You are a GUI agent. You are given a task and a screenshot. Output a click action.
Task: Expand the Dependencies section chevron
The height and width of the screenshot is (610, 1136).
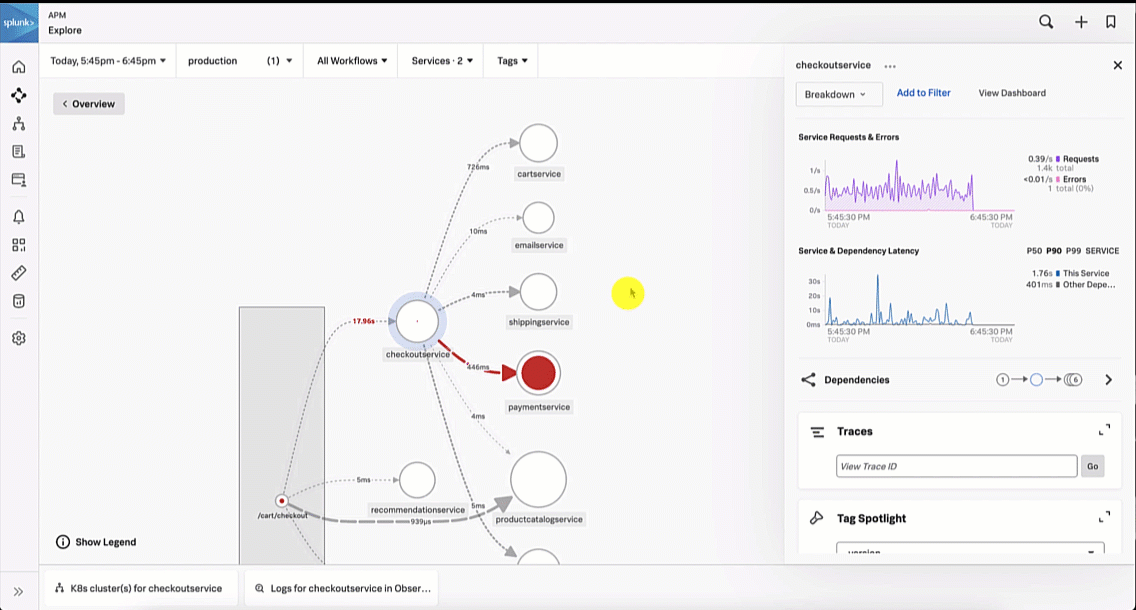click(x=1108, y=380)
